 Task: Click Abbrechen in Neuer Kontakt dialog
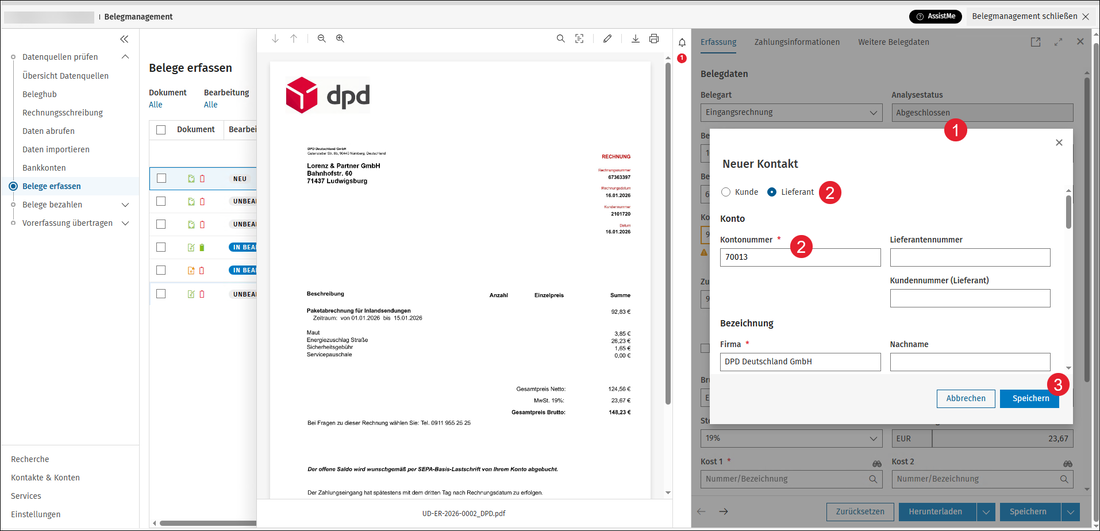966,398
